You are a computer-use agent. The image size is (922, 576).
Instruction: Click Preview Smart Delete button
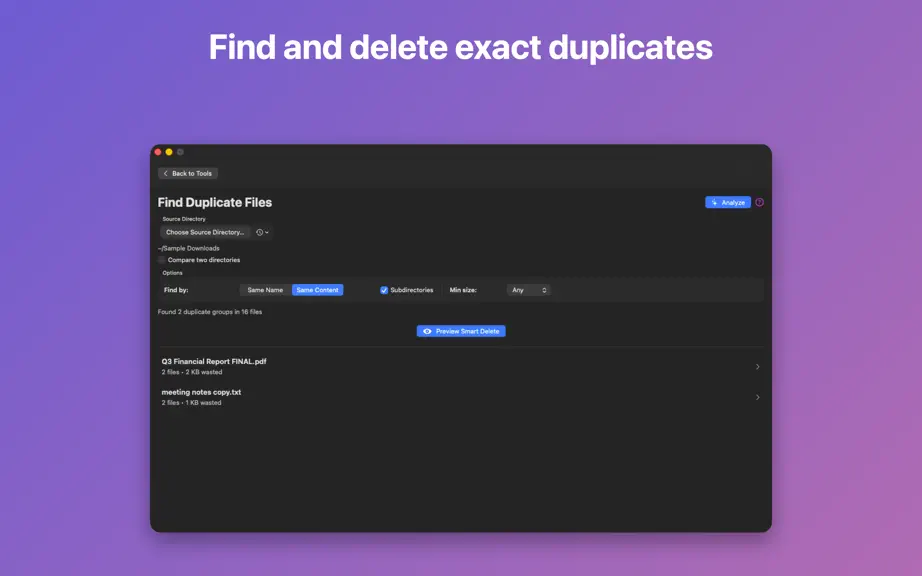(461, 331)
